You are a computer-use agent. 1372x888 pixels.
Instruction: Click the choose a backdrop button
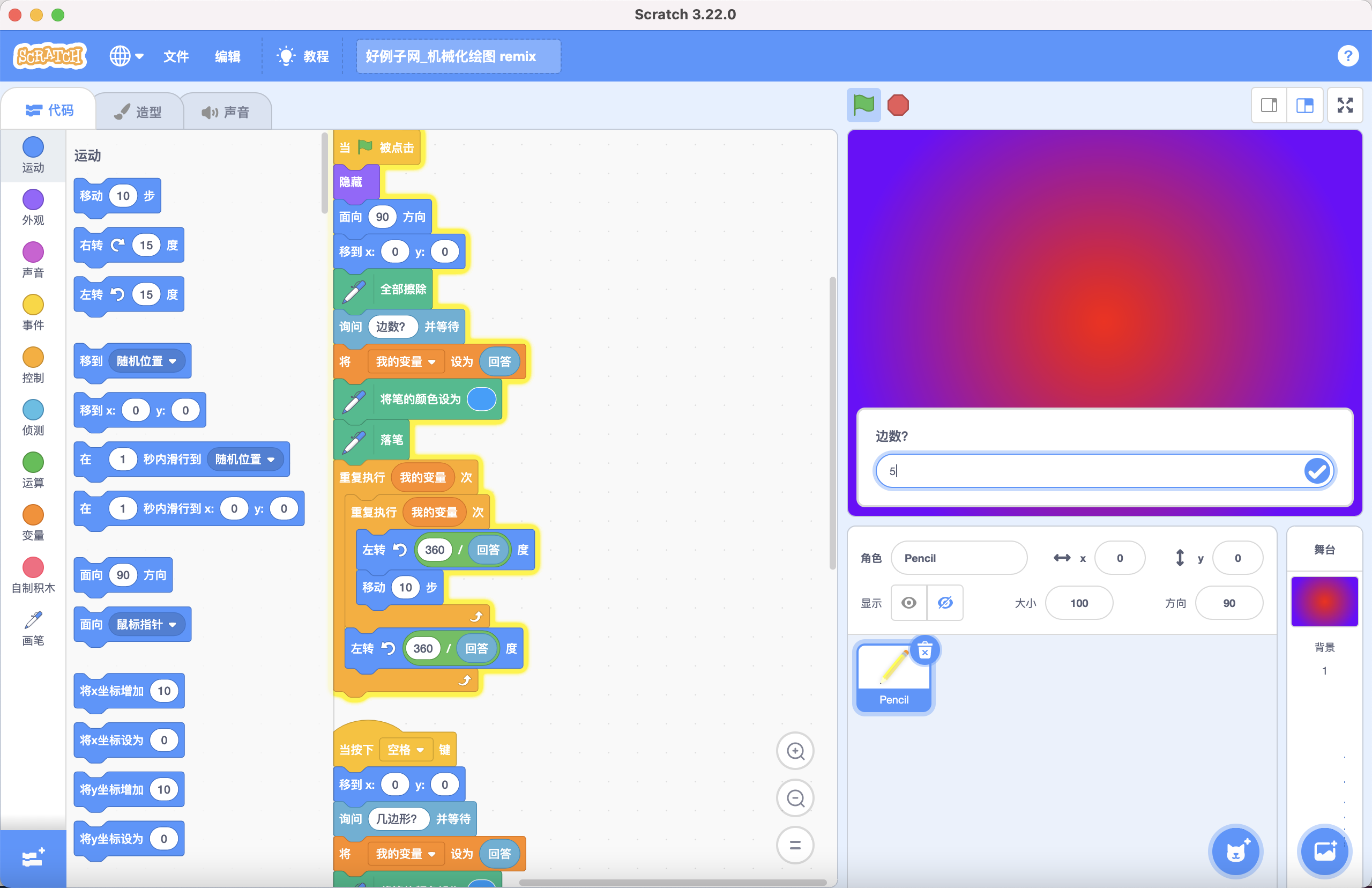(1324, 851)
